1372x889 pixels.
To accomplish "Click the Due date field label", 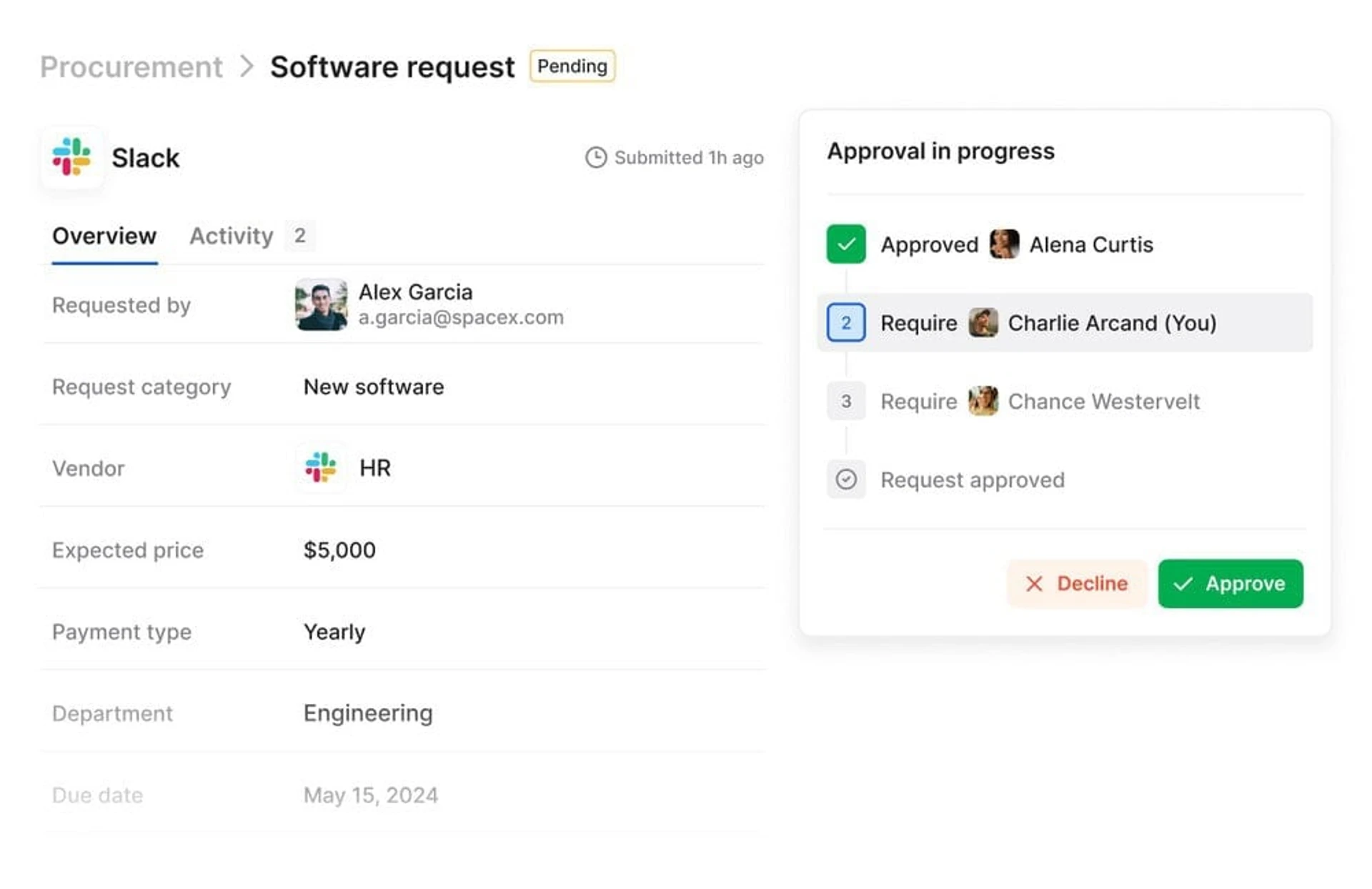I will (x=97, y=795).
